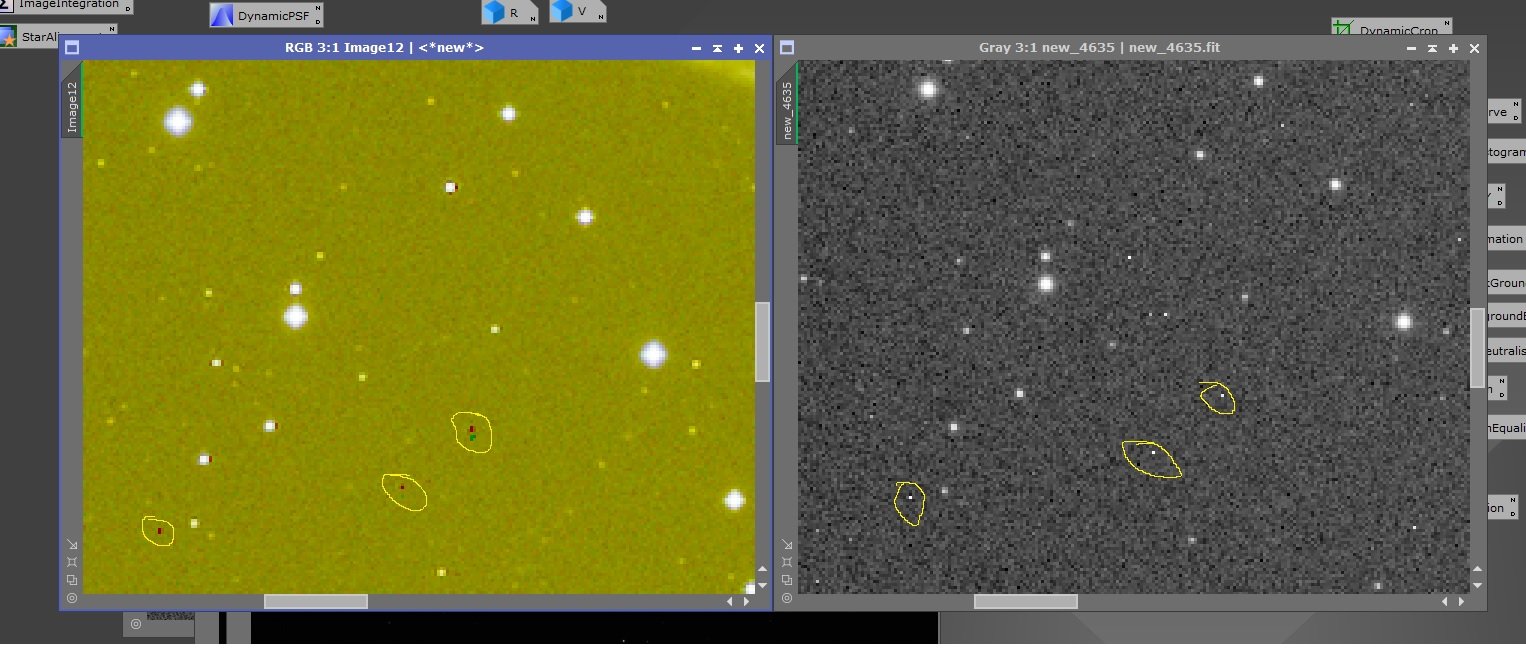Click Image12 window's title bar window icon
The height and width of the screenshot is (649, 1526).
point(72,47)
